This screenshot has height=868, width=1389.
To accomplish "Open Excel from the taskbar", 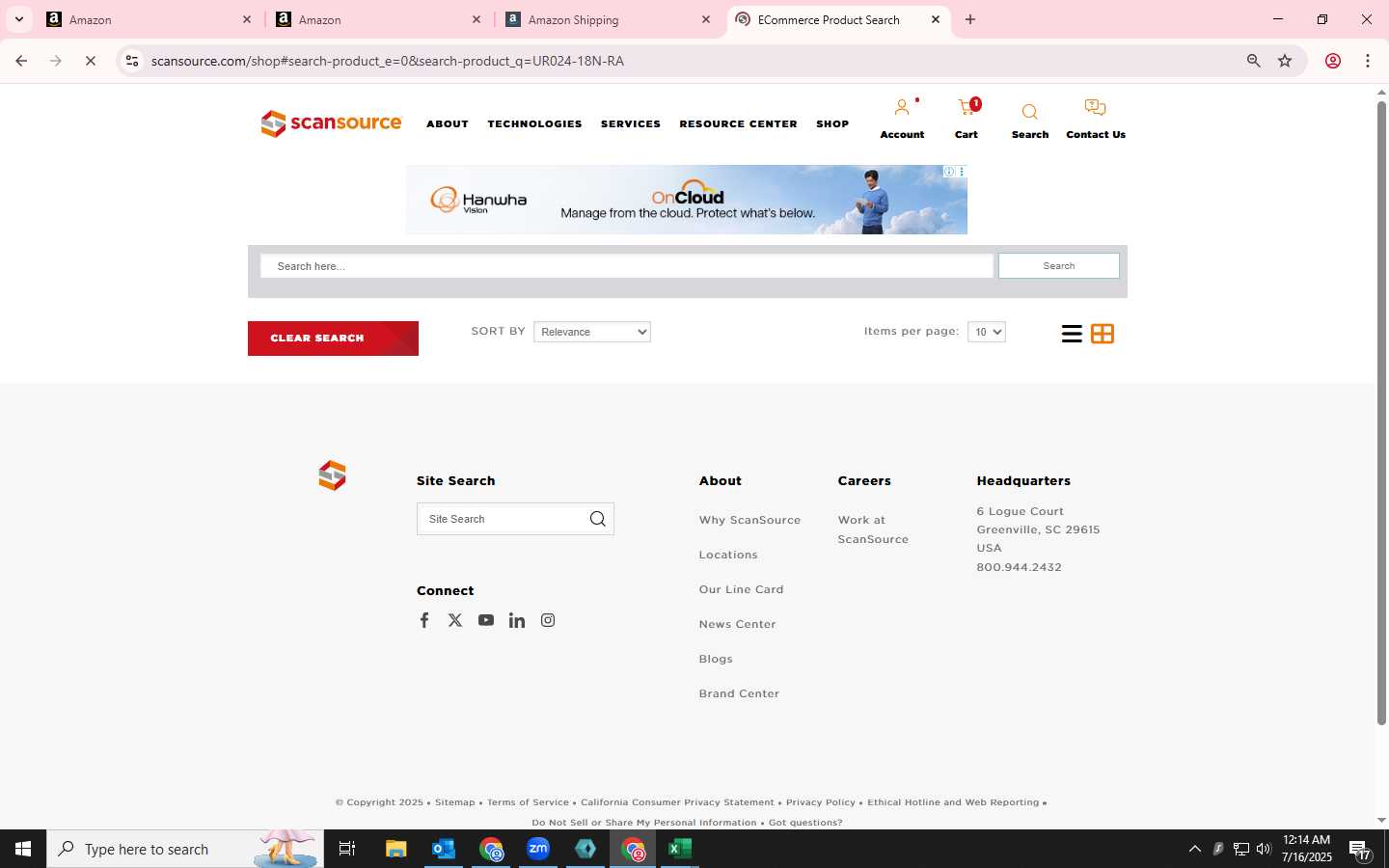I will (680, 849).
